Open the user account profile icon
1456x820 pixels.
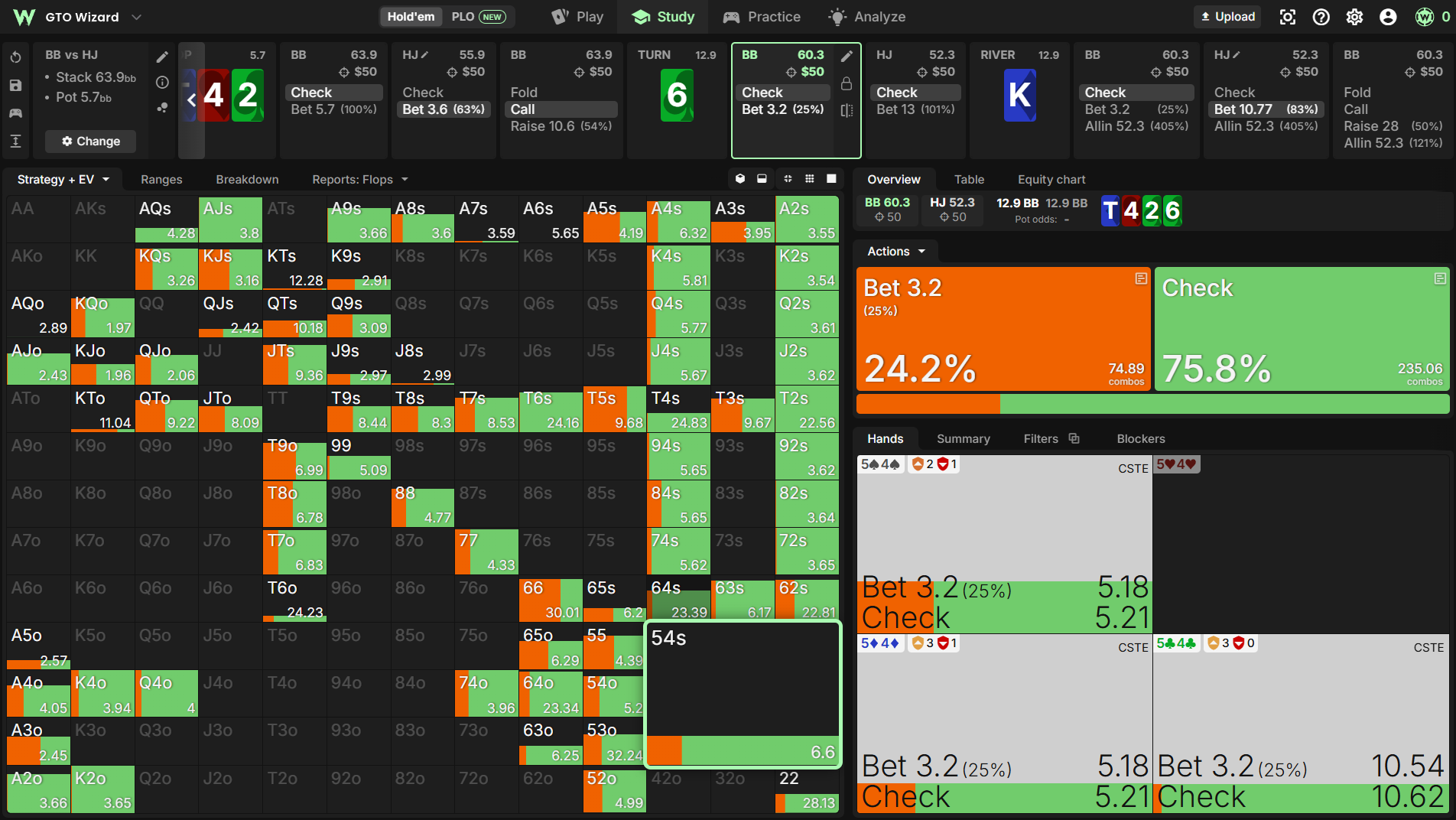point(1388,17)
